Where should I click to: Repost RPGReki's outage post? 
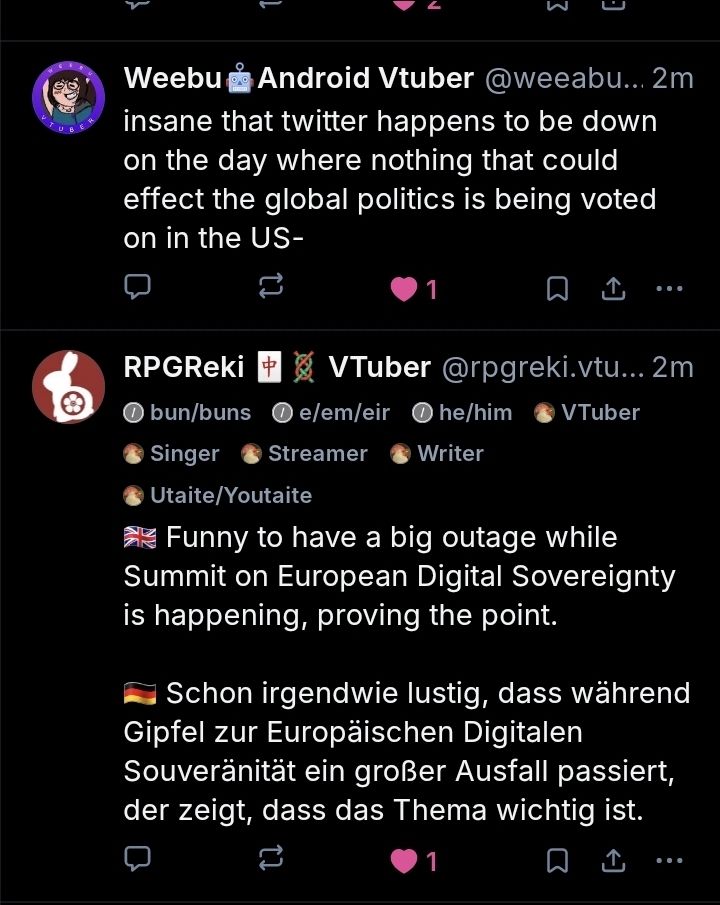(272, 858)
